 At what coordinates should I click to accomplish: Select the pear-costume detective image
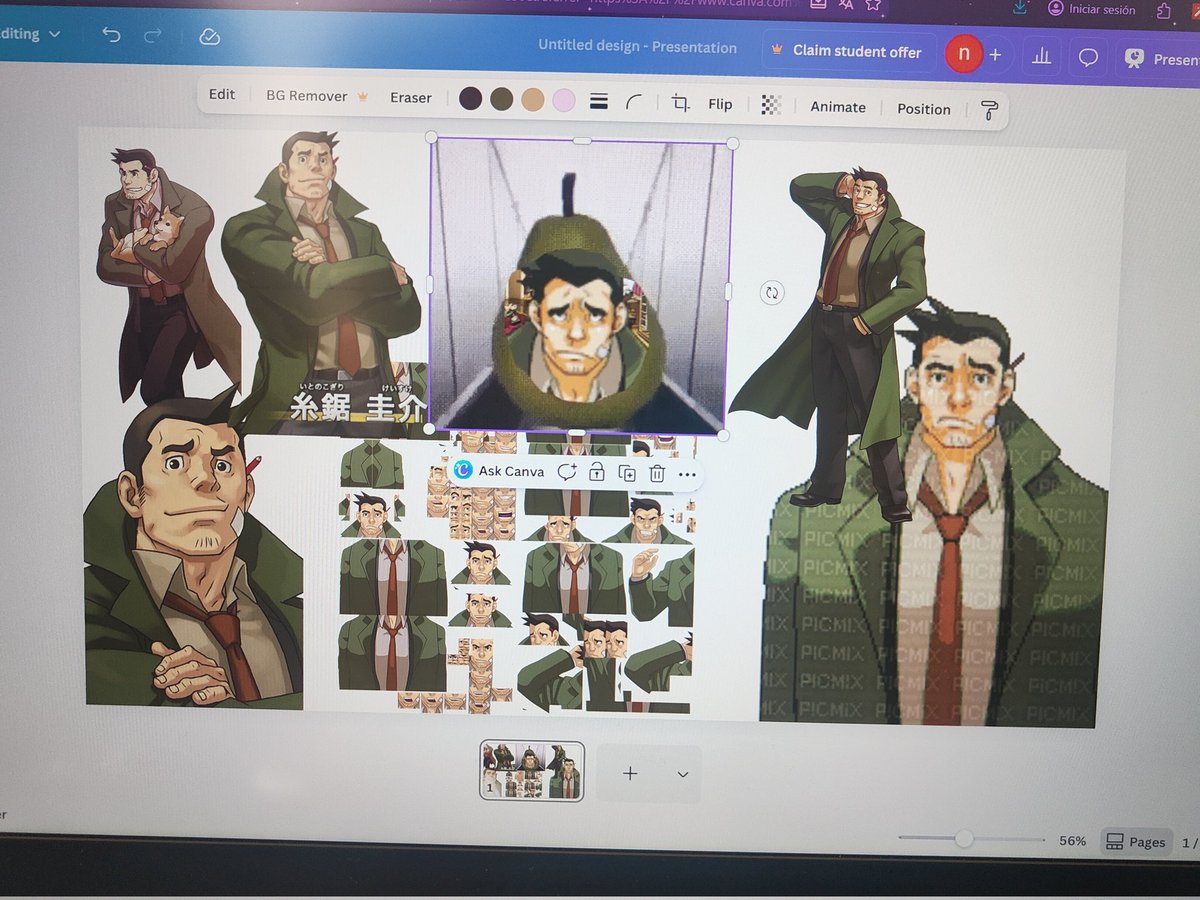(581, 288)
